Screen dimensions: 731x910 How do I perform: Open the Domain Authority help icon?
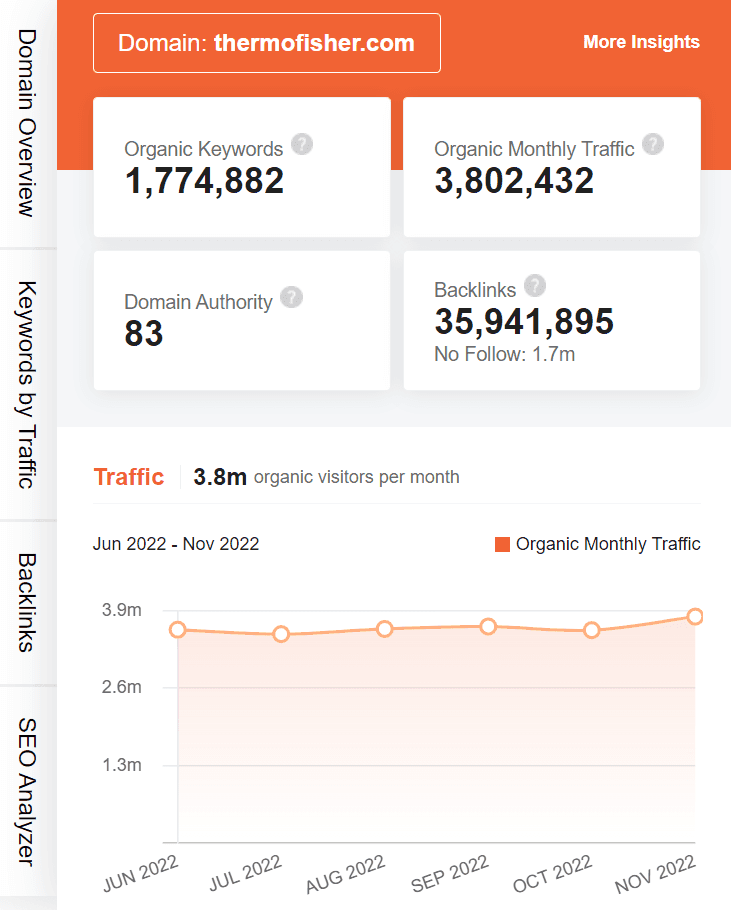coord(291,297)
